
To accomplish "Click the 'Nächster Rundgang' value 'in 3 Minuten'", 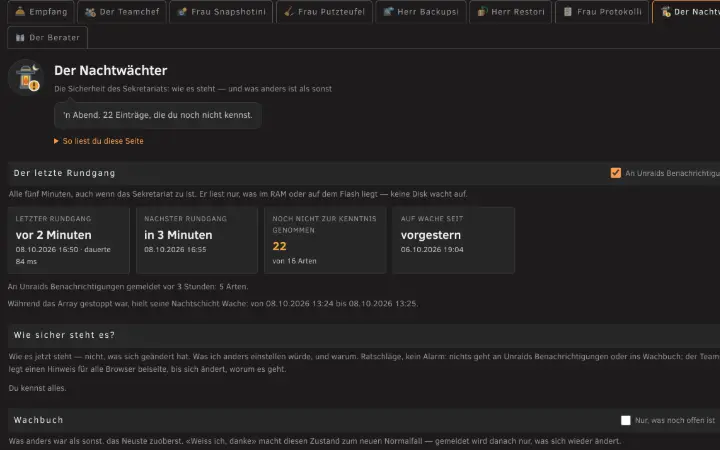I will click(x=178, y=235).
